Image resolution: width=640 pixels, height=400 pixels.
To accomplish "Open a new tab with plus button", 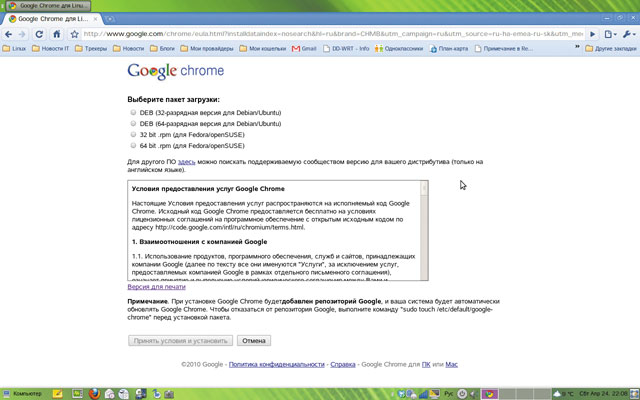I will point(110,19).
